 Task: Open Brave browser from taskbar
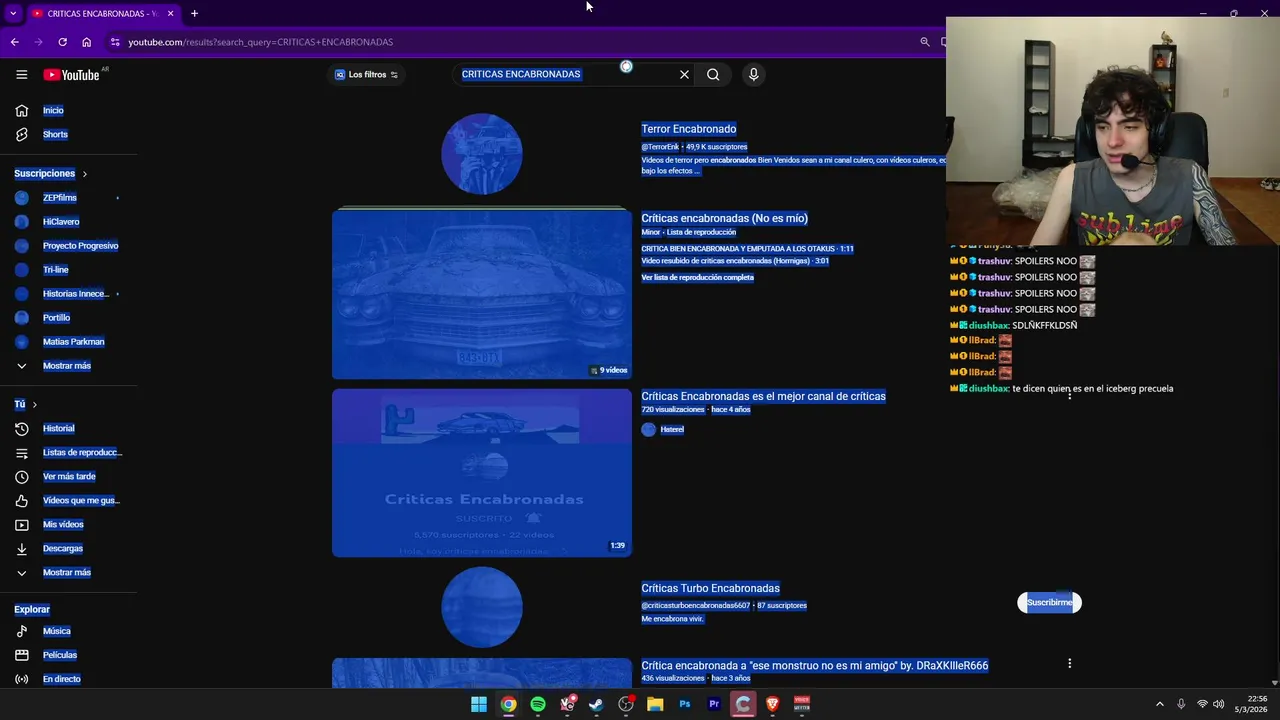pos(772,704)
